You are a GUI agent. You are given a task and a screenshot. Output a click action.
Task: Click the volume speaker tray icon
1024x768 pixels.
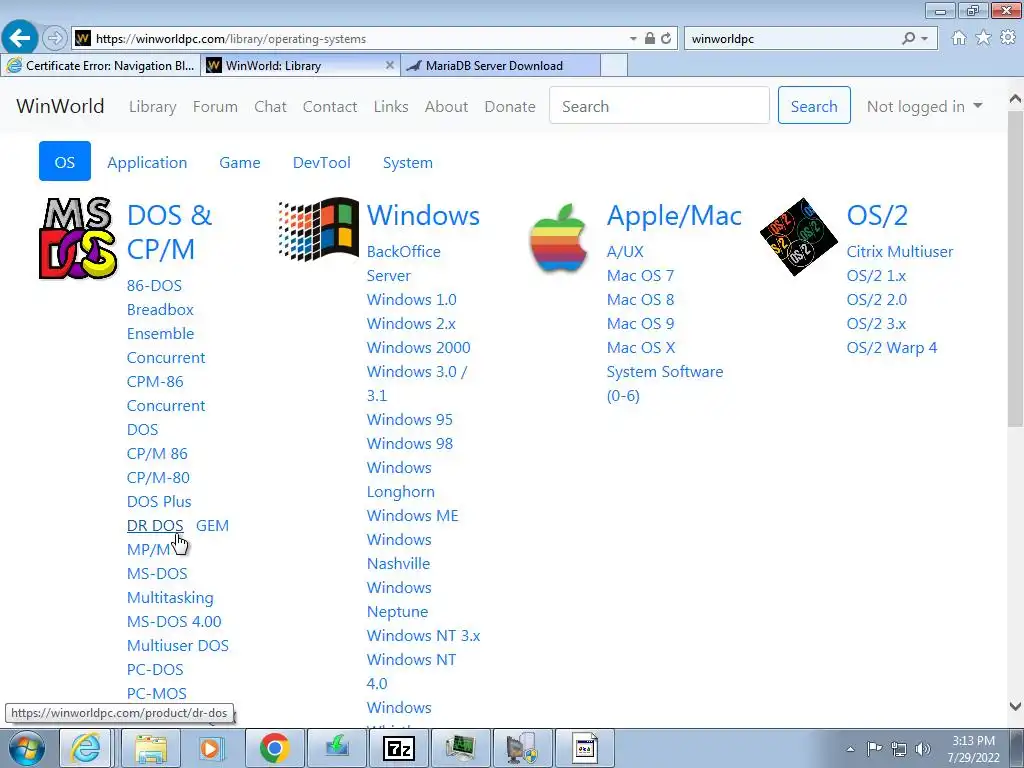pyautogui.click(x=923, y=749)
